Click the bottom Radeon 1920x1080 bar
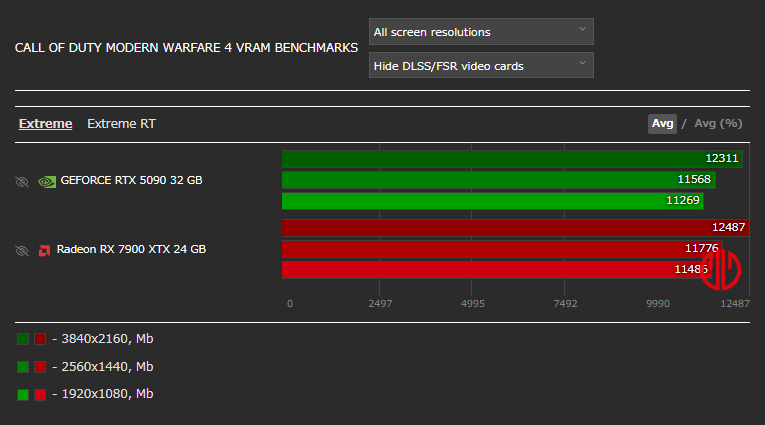765x425 pixels. [x=497, y=270]
